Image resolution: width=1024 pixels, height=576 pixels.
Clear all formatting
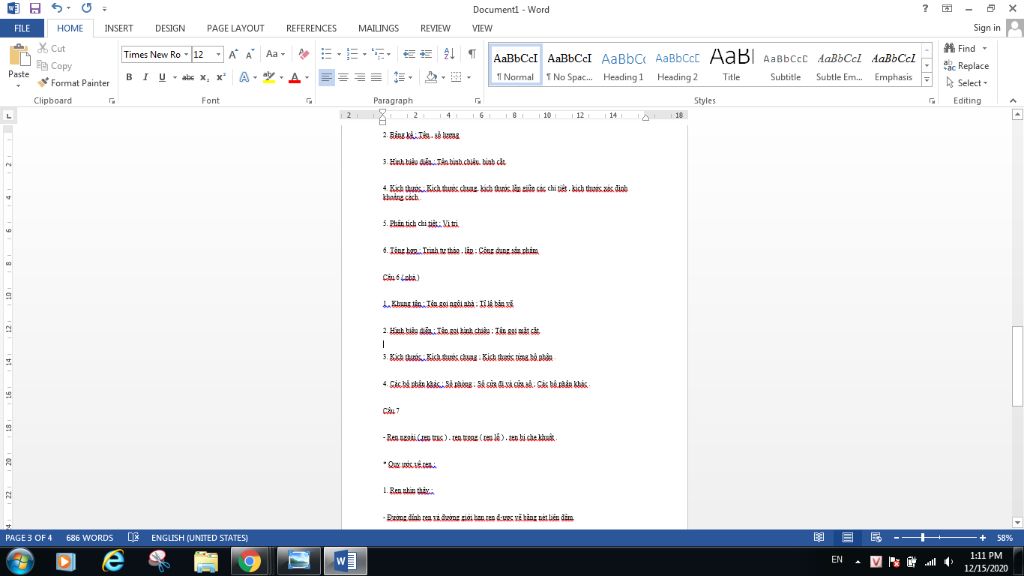pyautogui.click(x=304, y=54)
